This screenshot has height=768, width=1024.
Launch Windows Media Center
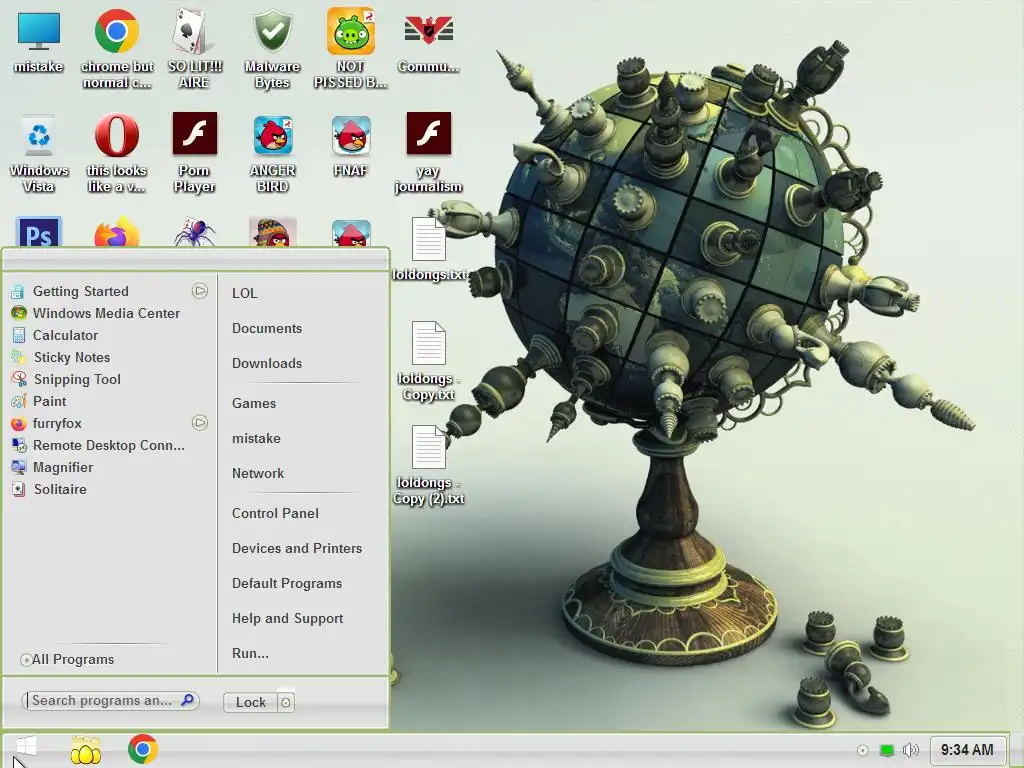pos(110,313)
